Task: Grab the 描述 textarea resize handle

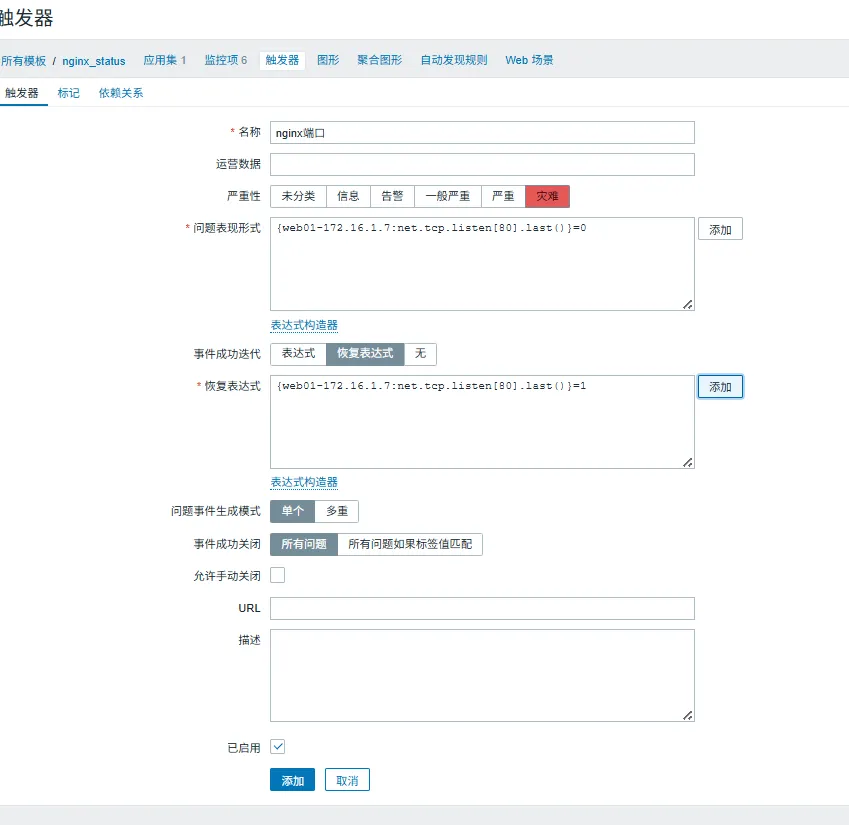Action: [x=688, y=715]
